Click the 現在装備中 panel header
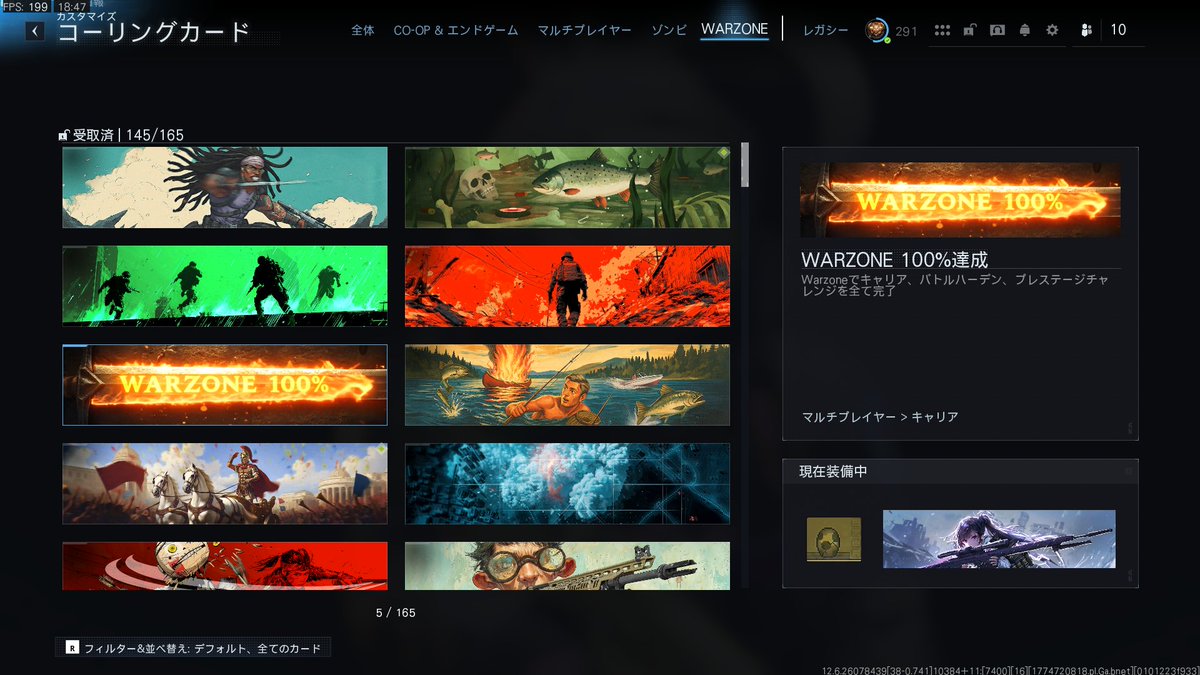This screenshot has height=675, width=1200. 960,470
